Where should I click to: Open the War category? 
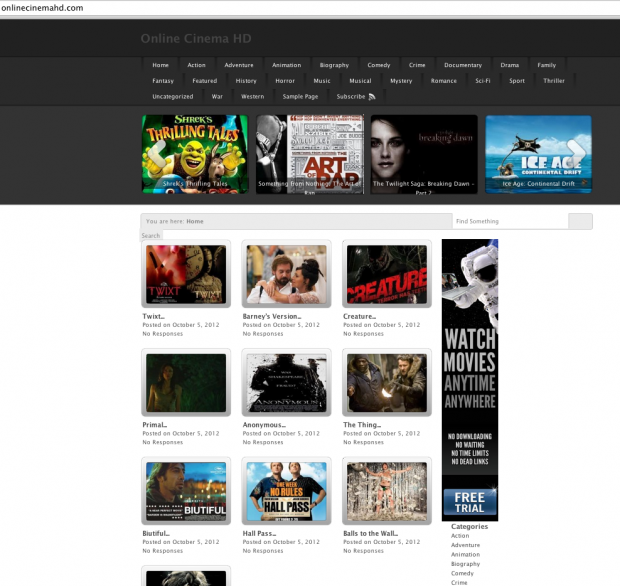coord(217,96)
